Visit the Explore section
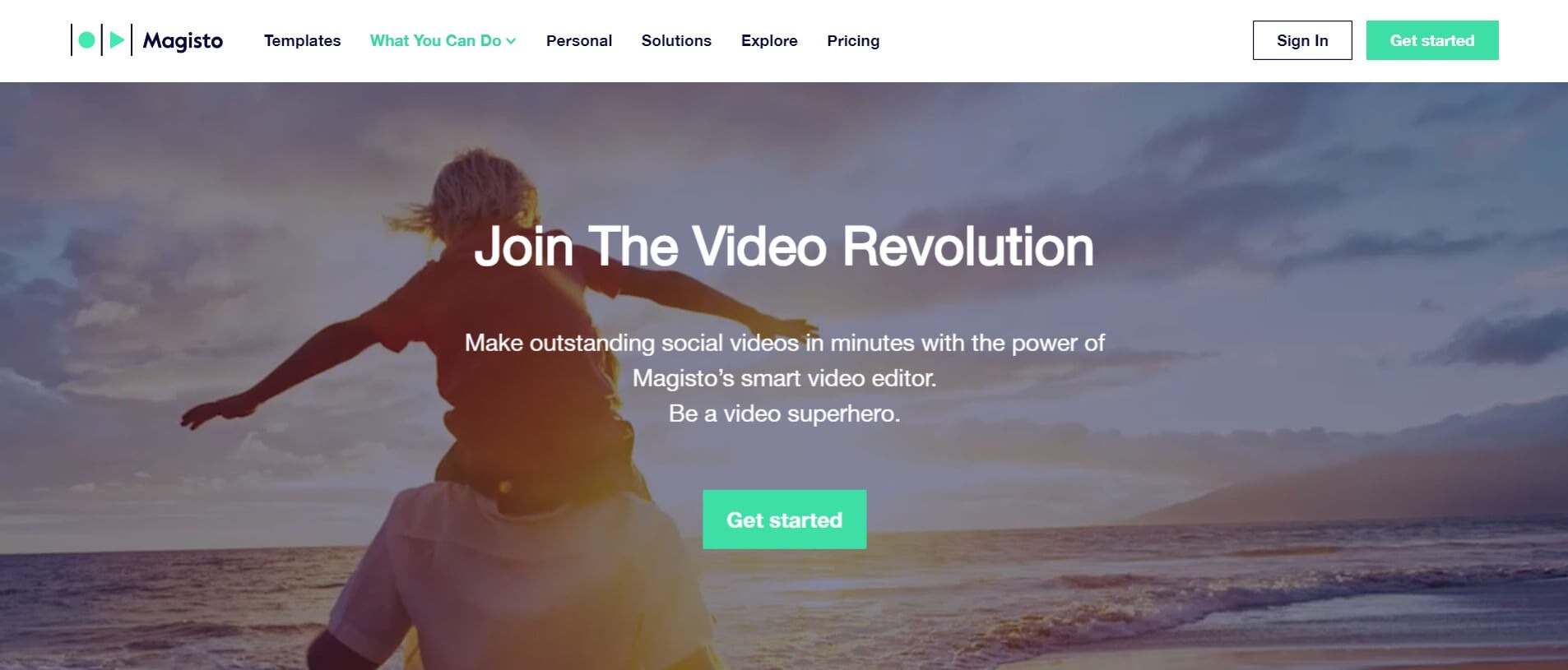1568x670 pixels. pyautogui.click(x=769, y=40)
